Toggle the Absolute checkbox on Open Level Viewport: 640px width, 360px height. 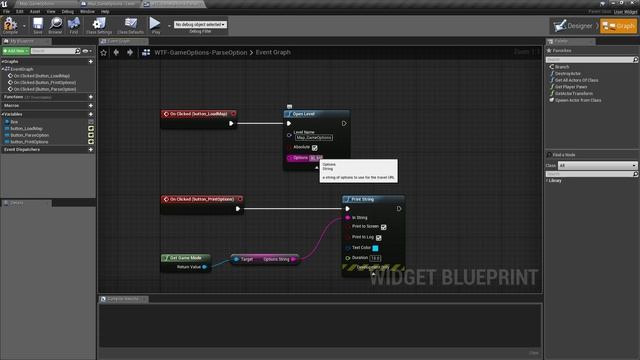tap(315, 148)
